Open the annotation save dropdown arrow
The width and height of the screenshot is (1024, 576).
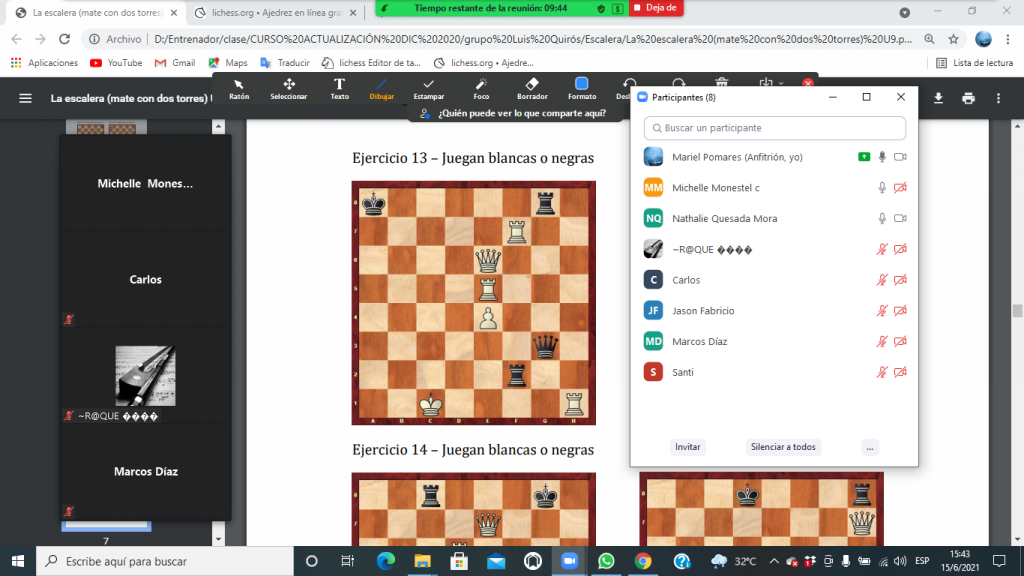tap(781, 83)
